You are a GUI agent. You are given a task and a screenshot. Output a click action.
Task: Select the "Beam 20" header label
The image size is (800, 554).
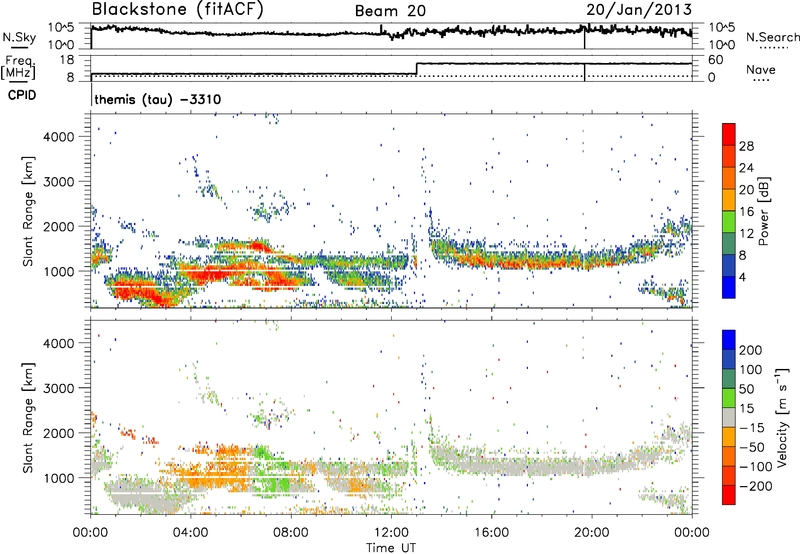click(x=390, y=11)
